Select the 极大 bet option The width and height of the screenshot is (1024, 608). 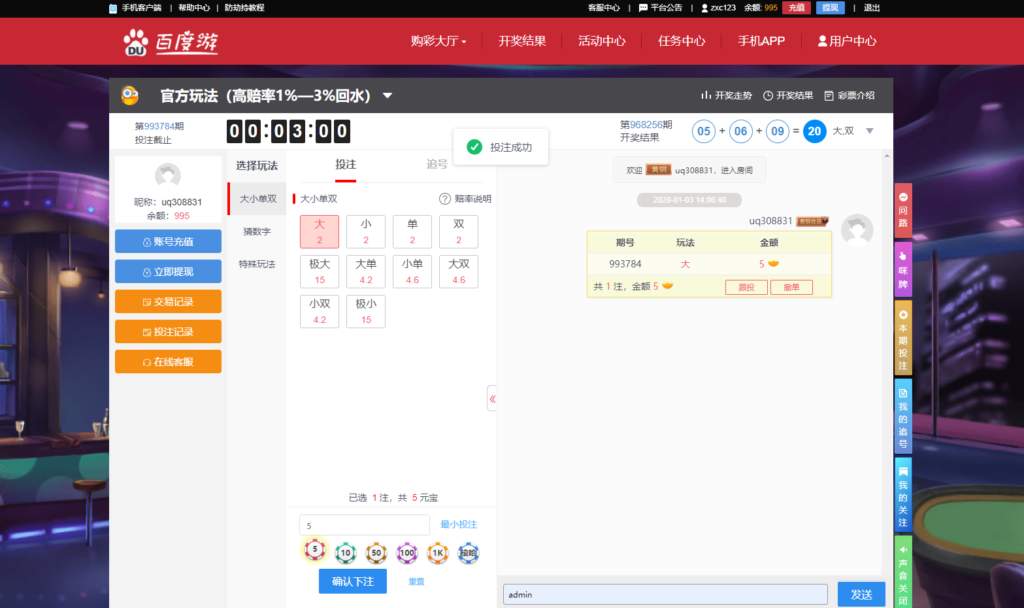point(319,271)
